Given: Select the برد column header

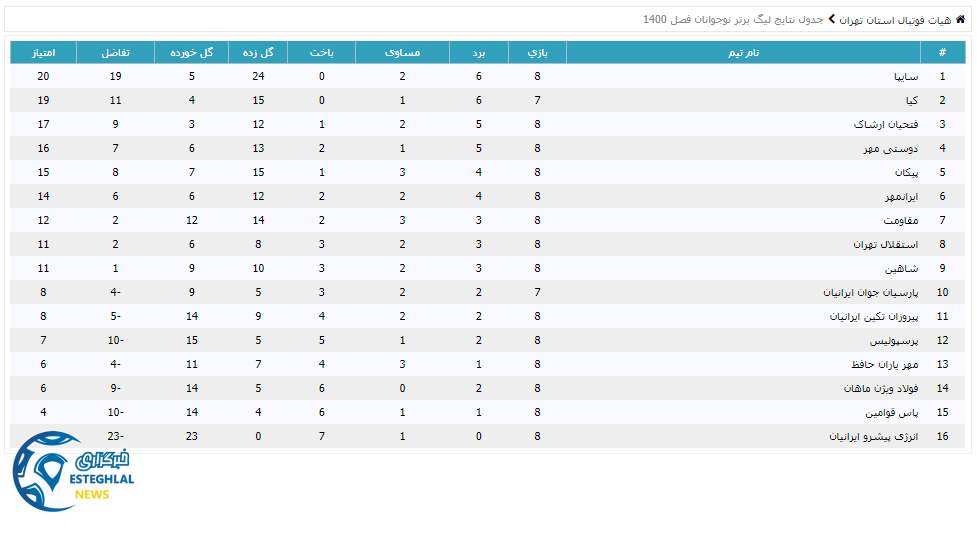Looking at the screenshot, I should pyautogui.click(x=479, y=52).
